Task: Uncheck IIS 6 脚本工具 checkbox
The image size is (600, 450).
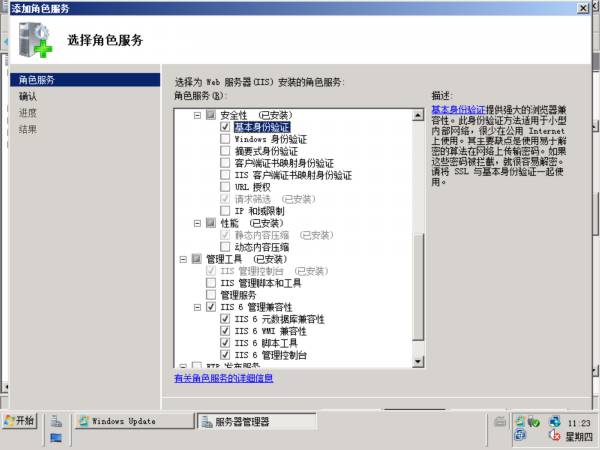Action: pos(225,342)
